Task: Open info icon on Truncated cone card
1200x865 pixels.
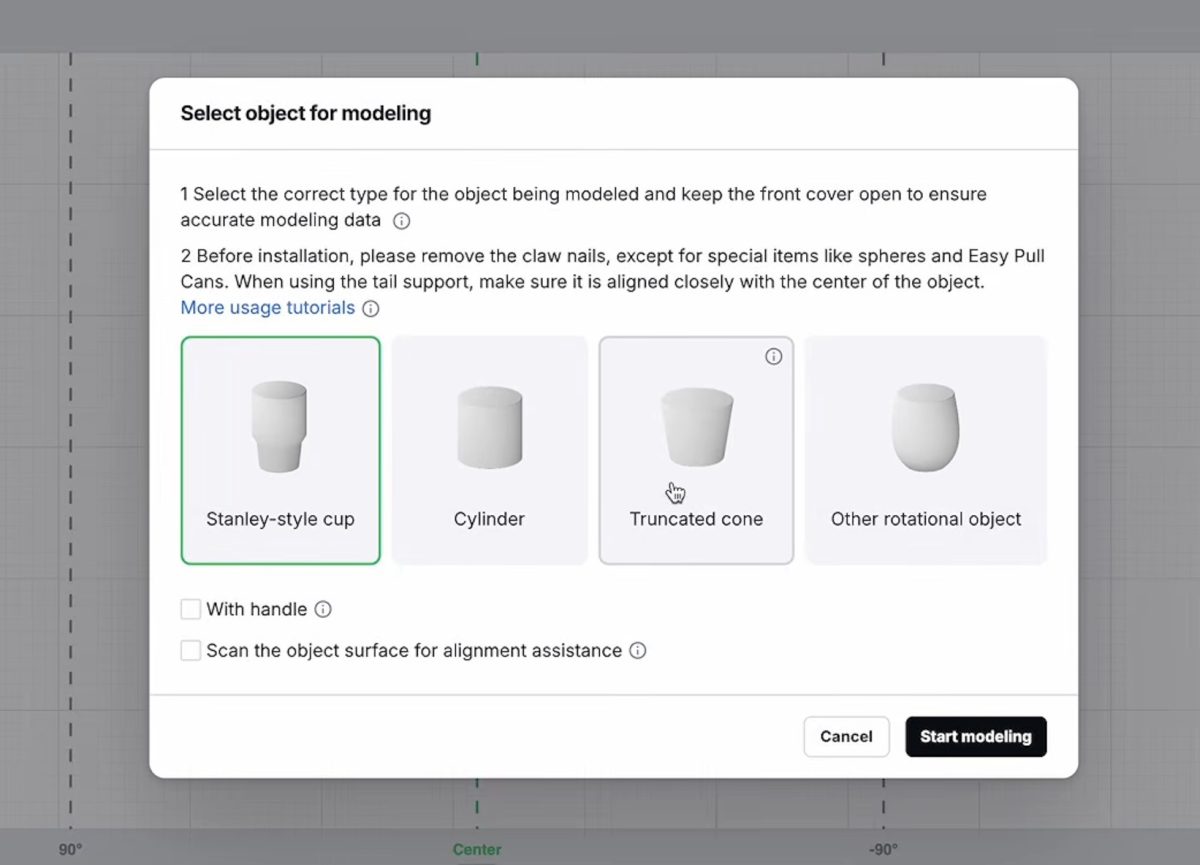Action: 773,356
